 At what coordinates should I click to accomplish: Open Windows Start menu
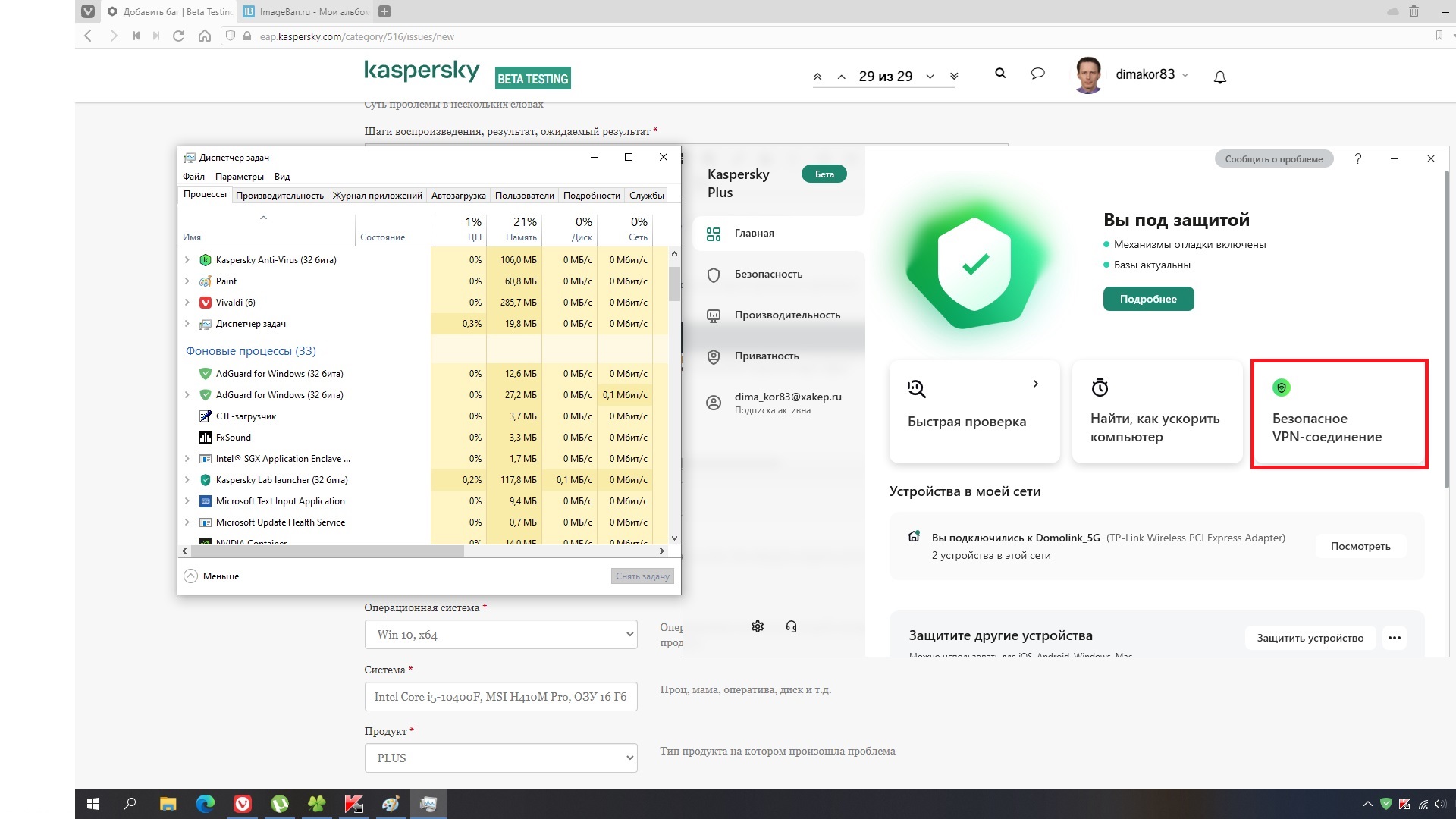pyautogui.click(x=93, y=804)
